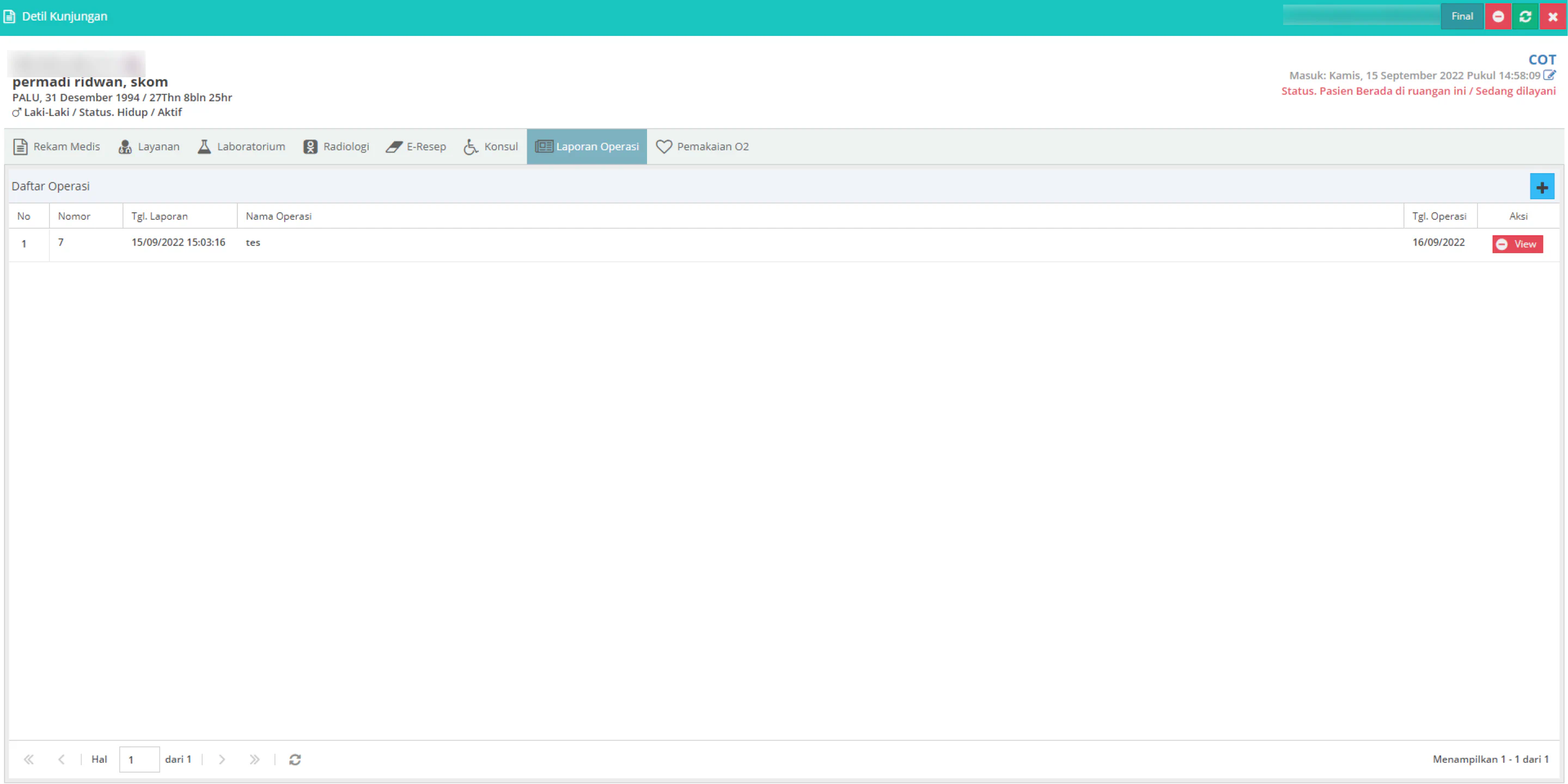The image size is (1568, 784).
Task: Click the red View button for tes
Action: [x=1517, y=244]
